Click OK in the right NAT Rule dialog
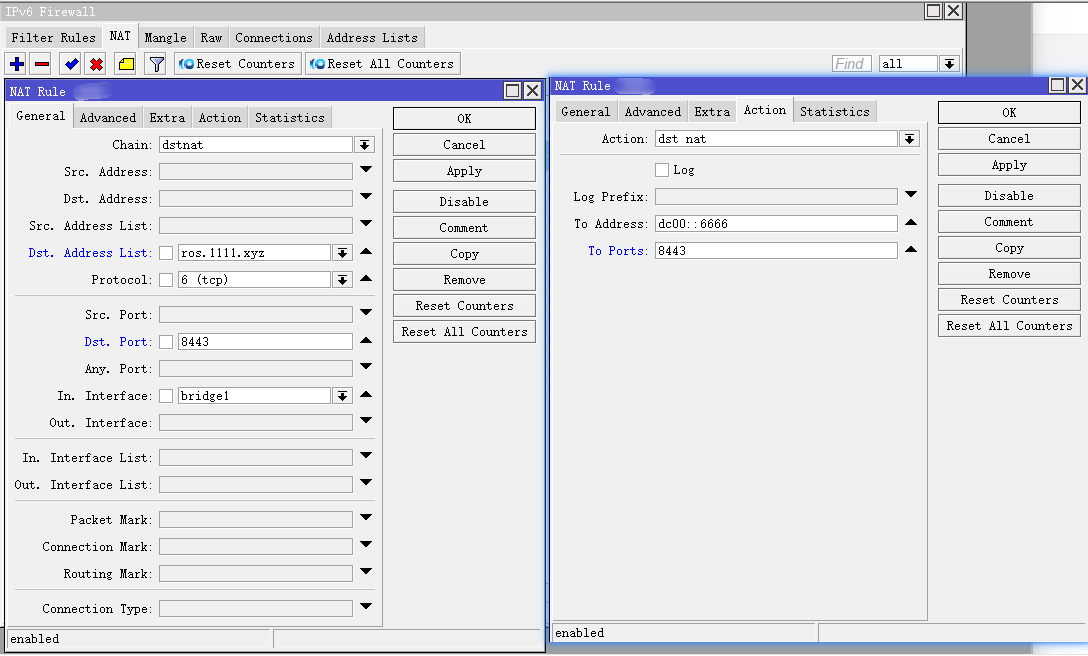 pyautogui.click(x=1008, y=113)
